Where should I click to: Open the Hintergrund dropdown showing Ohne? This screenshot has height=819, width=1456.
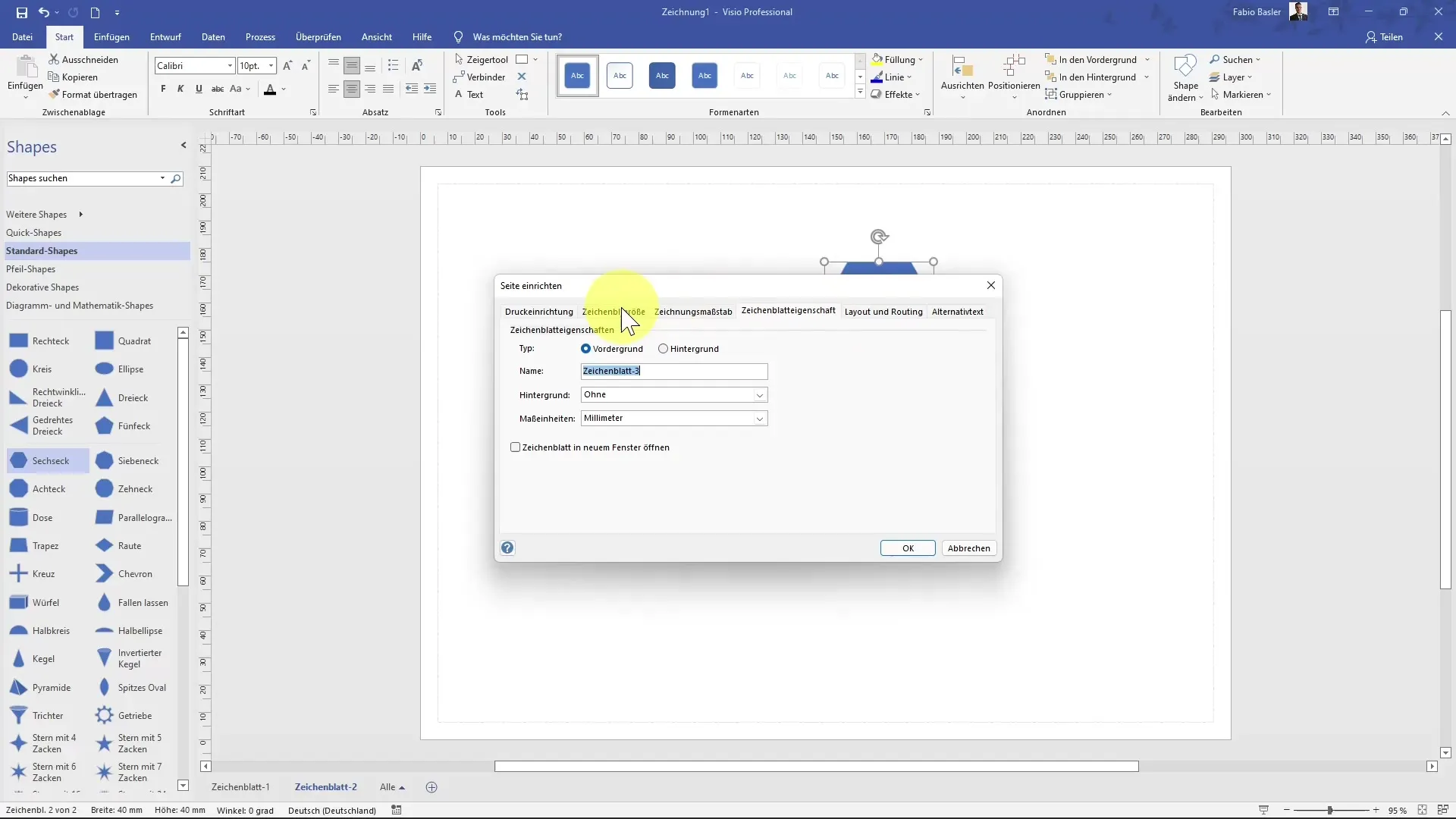[x=674, y=394]
